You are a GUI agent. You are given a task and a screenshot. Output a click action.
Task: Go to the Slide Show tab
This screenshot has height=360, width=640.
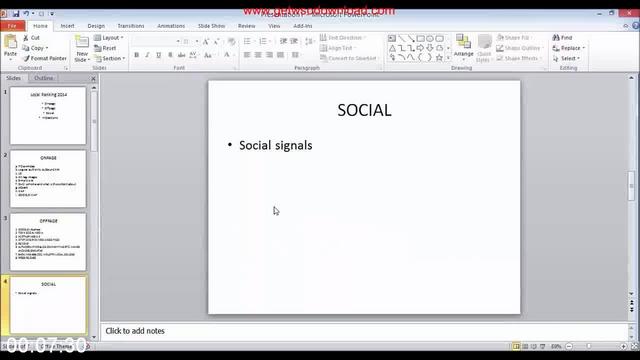(211, 26)
